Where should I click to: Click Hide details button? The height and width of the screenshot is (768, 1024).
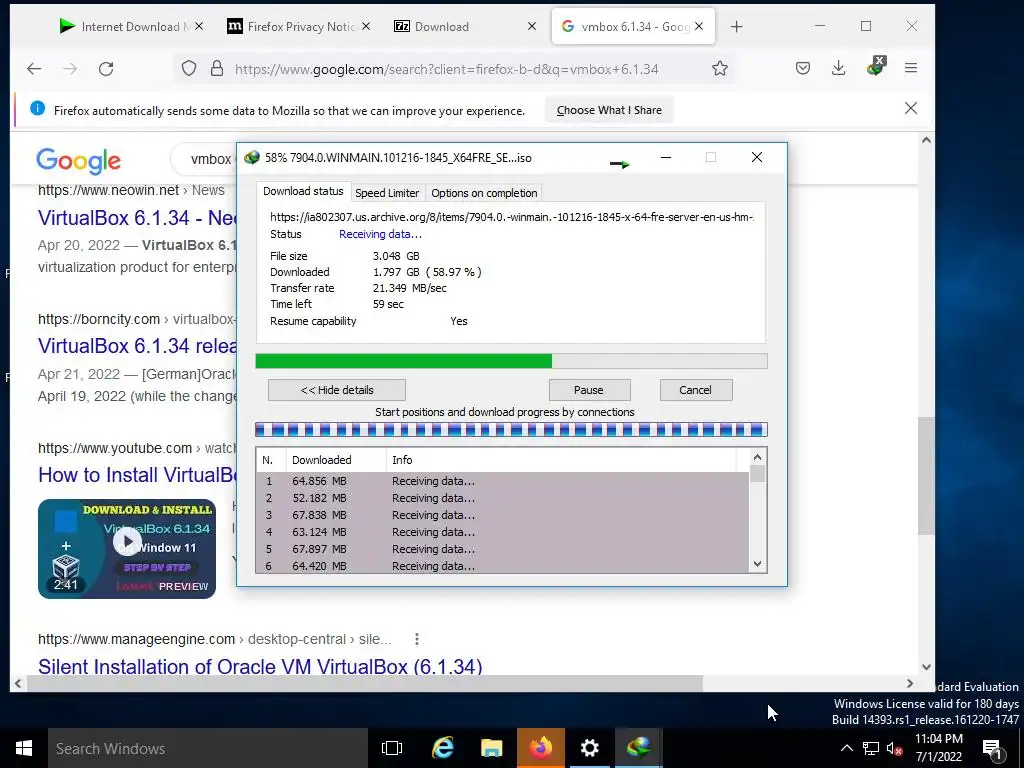click(337, 390)
